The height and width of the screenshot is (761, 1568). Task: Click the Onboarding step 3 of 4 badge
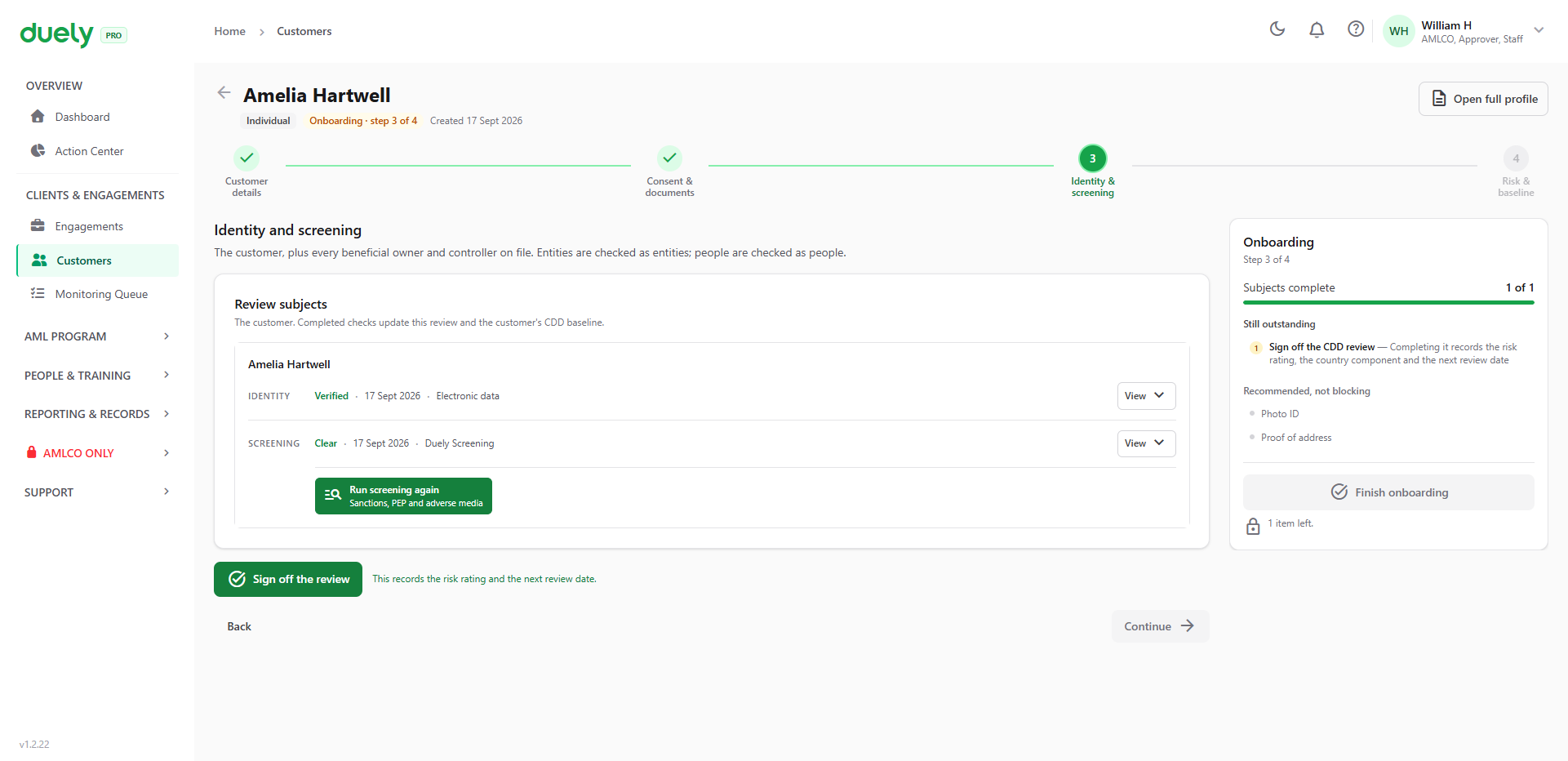[x=362, y=121]
